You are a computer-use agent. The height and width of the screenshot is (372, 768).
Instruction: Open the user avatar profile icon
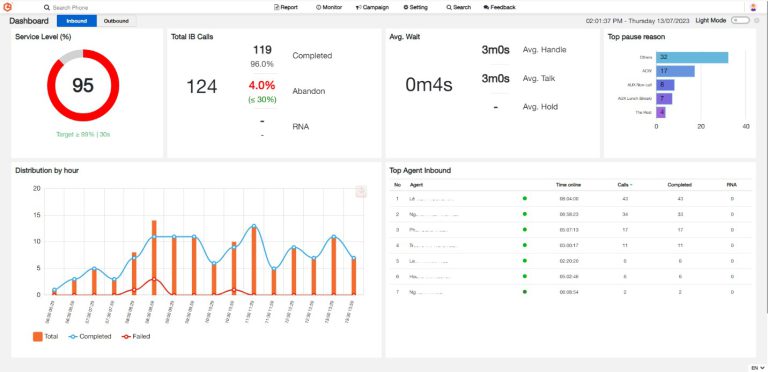point(753,7)
